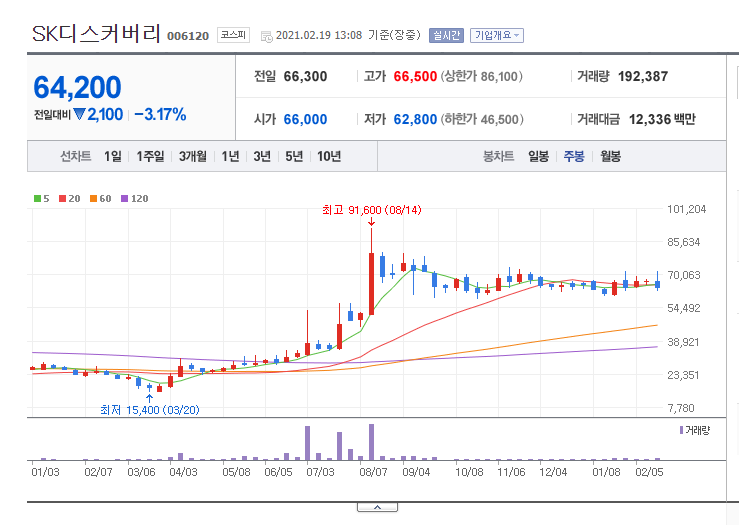Click the tallest volume bar near 08/07
Screen dimensions: 739x525
tap(371, 442)
